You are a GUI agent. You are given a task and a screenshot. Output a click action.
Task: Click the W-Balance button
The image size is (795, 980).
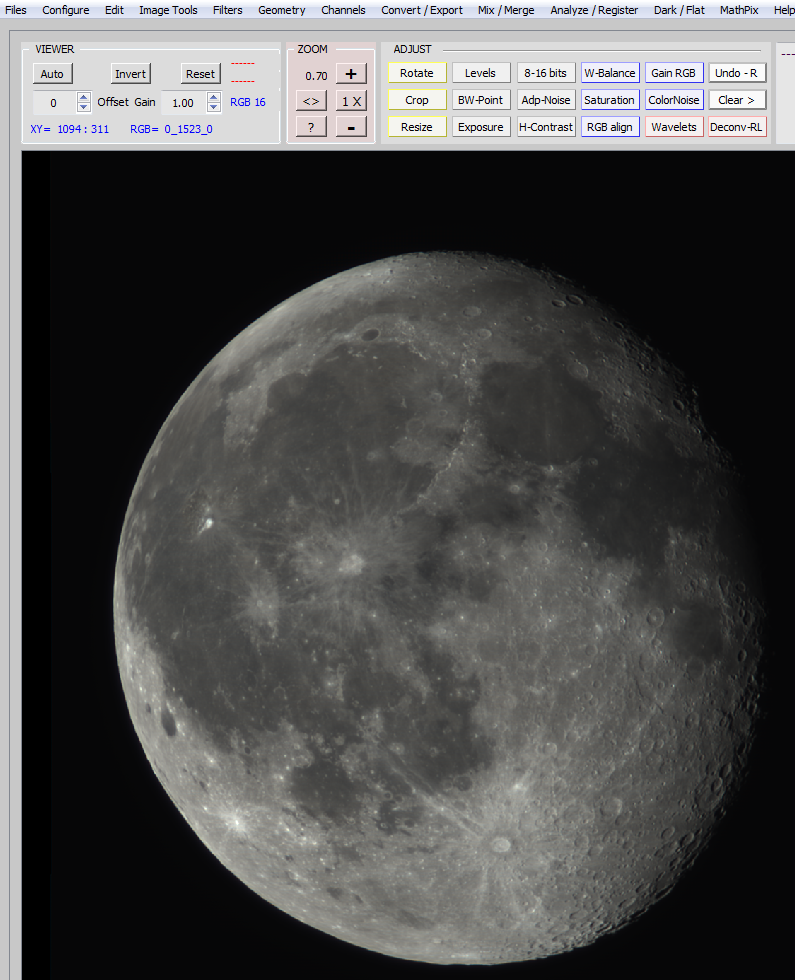coord(610,72)
